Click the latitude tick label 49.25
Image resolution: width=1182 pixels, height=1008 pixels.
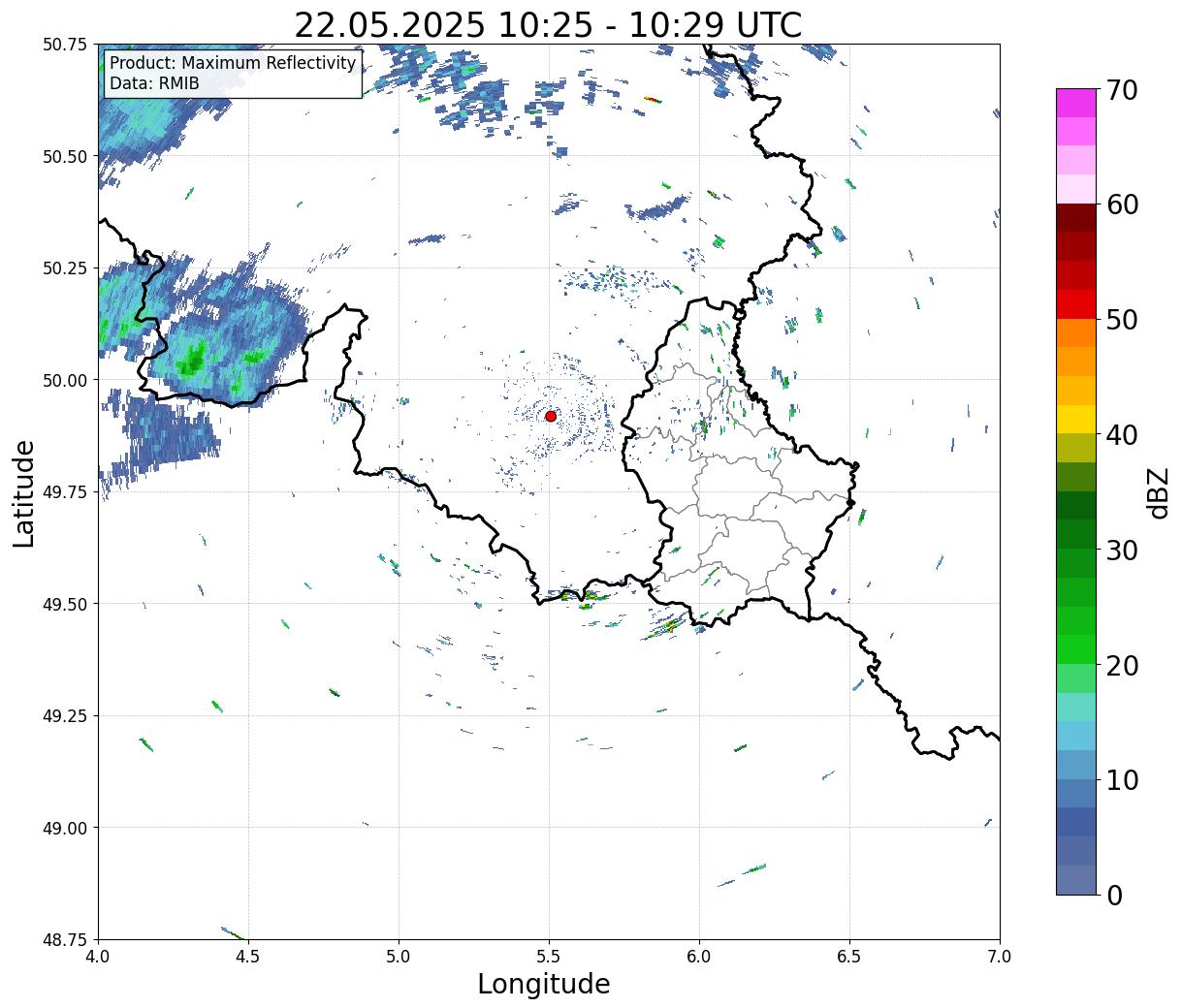pos(65,716)
